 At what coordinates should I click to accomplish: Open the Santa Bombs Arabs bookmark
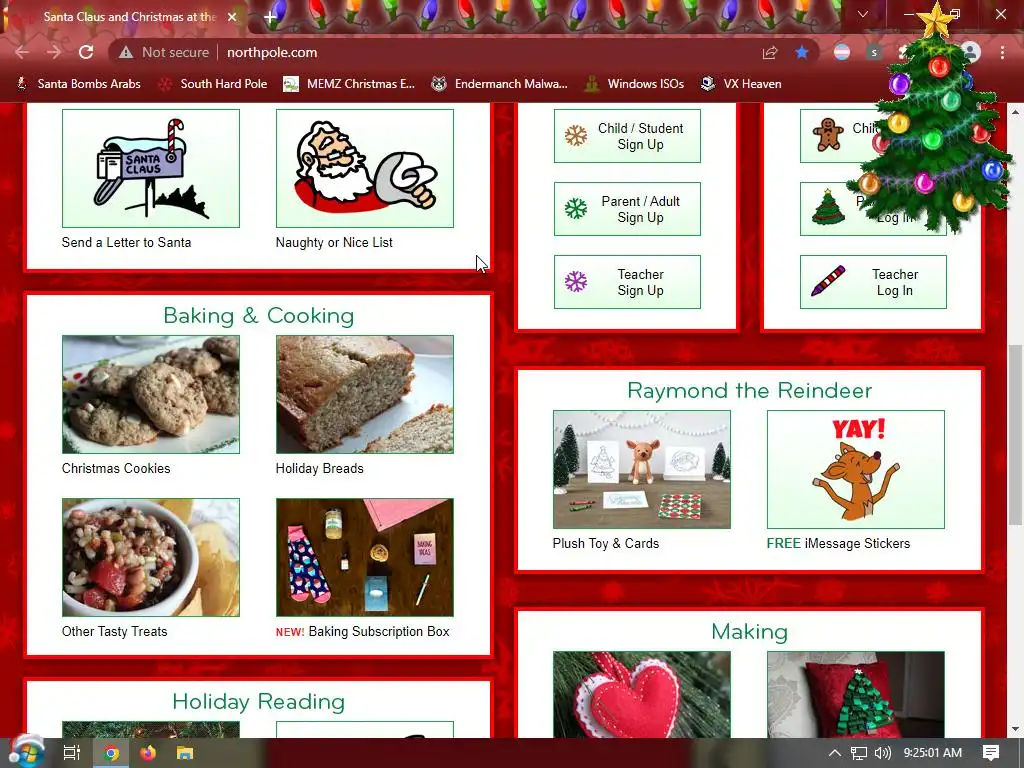pyautogui.click(x=79, y=84)
